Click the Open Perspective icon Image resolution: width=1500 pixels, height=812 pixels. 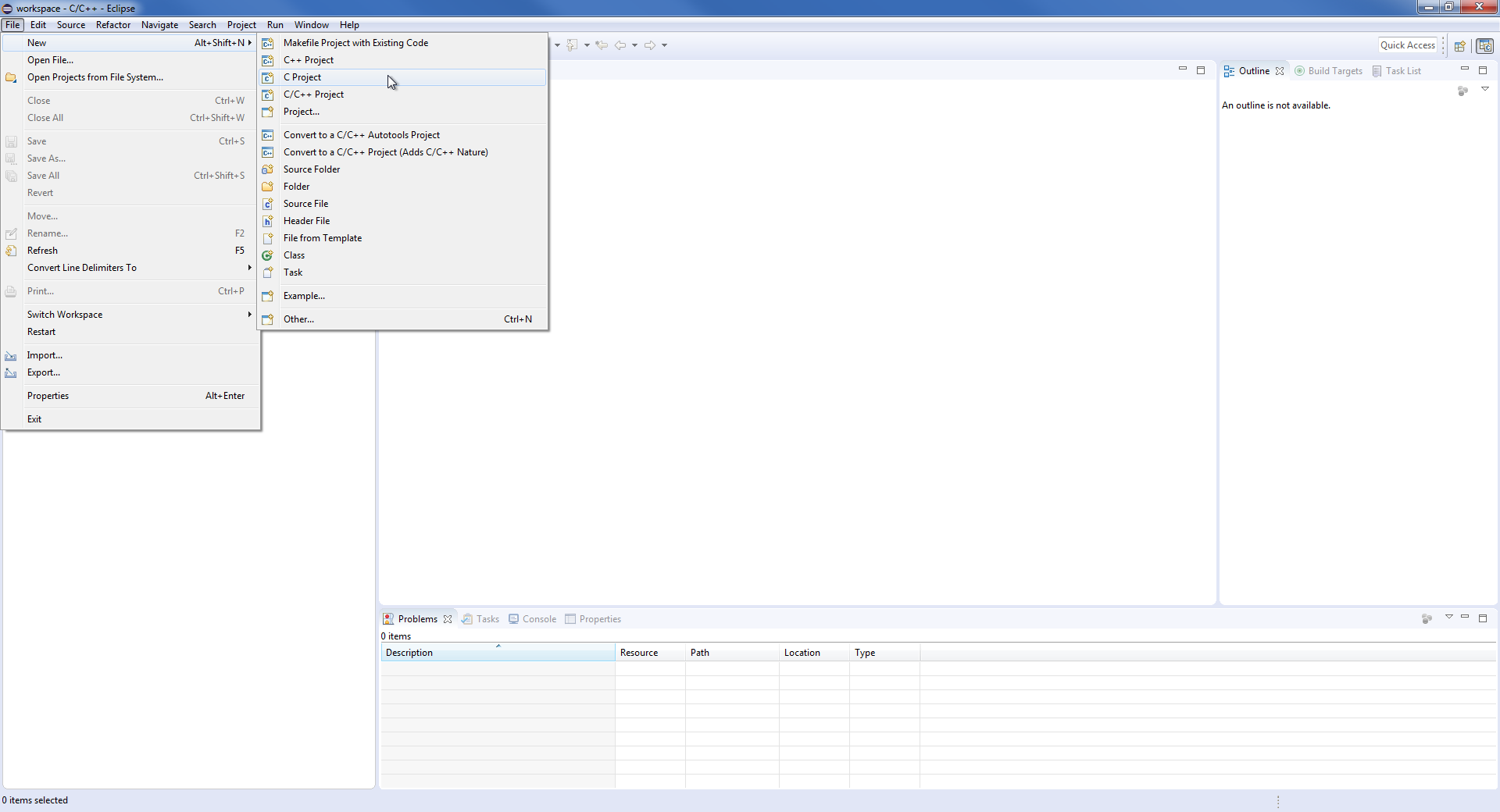tap(1459, 46)
